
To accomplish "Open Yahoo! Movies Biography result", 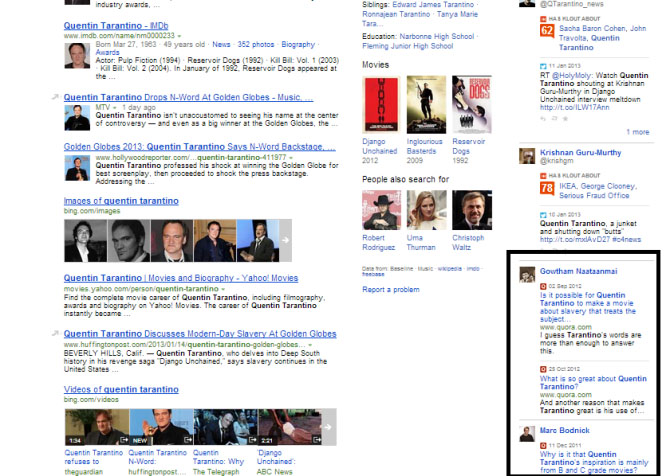I will [x=181, y=278].
